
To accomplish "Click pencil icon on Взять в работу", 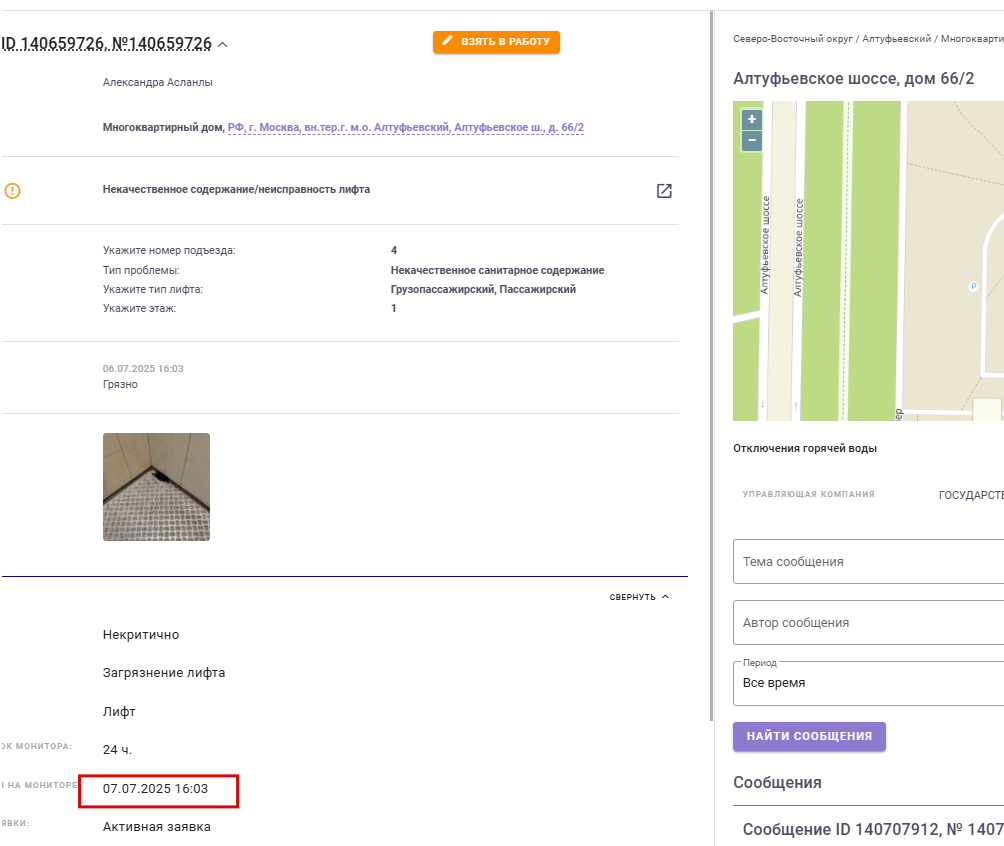I will coord(448,41).
